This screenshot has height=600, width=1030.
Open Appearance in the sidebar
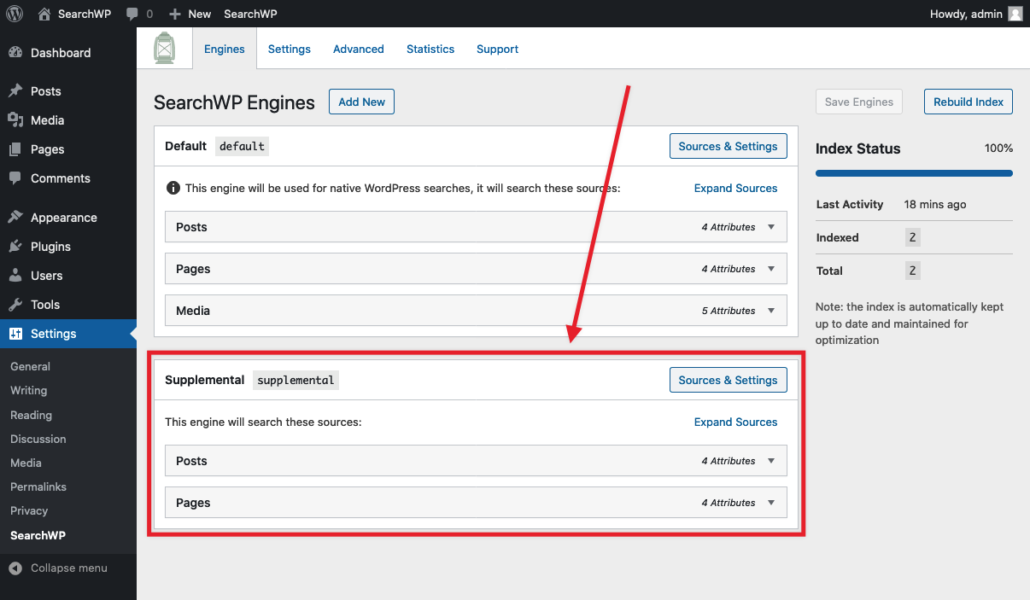(x=63, y=217)
